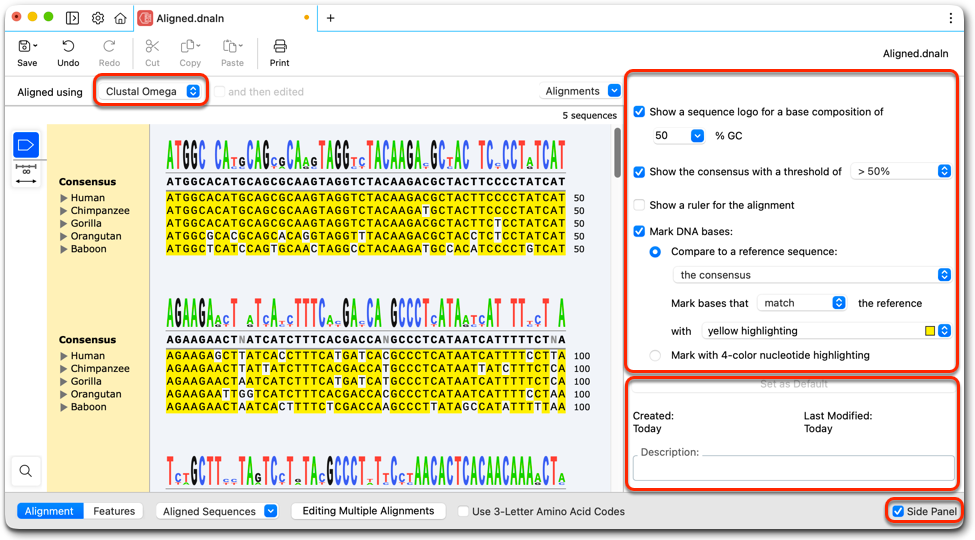This screenshot has width=975, height=540.
Task: Change the consensus threshold > 50% dropdown
Action: coord(900,171)
